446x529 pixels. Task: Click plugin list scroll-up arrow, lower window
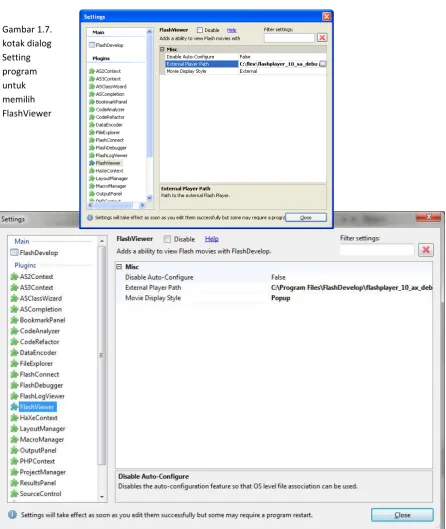click(x=102, y=241)
